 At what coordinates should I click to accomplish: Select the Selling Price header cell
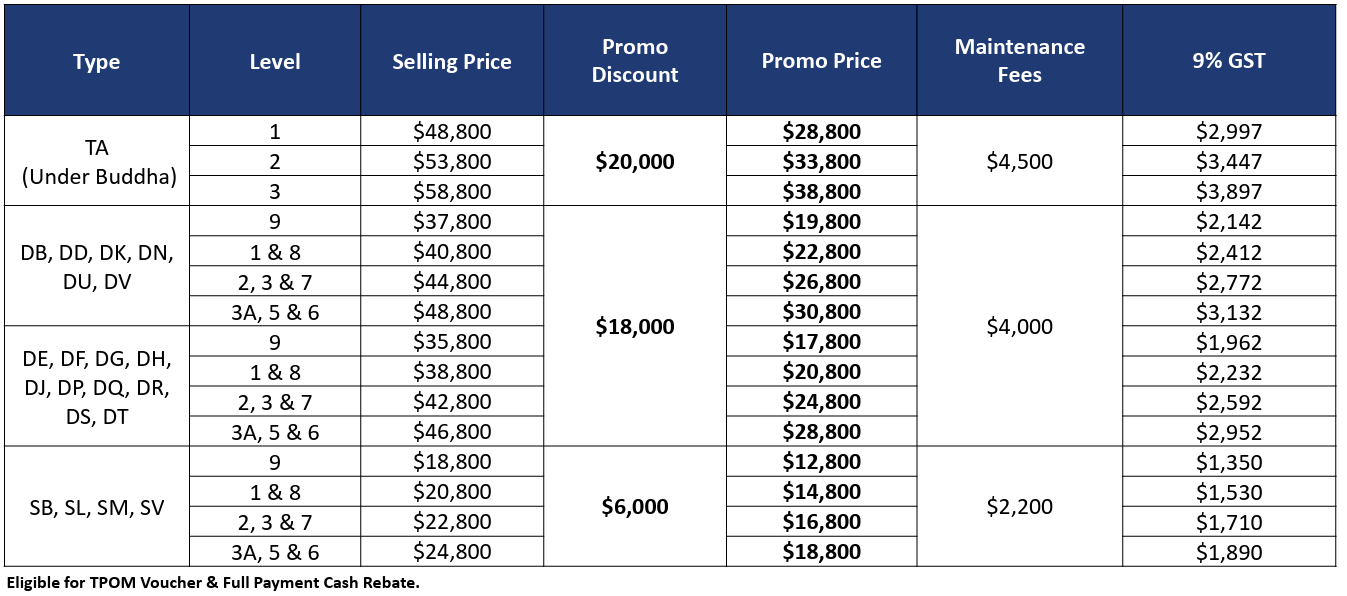click(x=452, y=60)
